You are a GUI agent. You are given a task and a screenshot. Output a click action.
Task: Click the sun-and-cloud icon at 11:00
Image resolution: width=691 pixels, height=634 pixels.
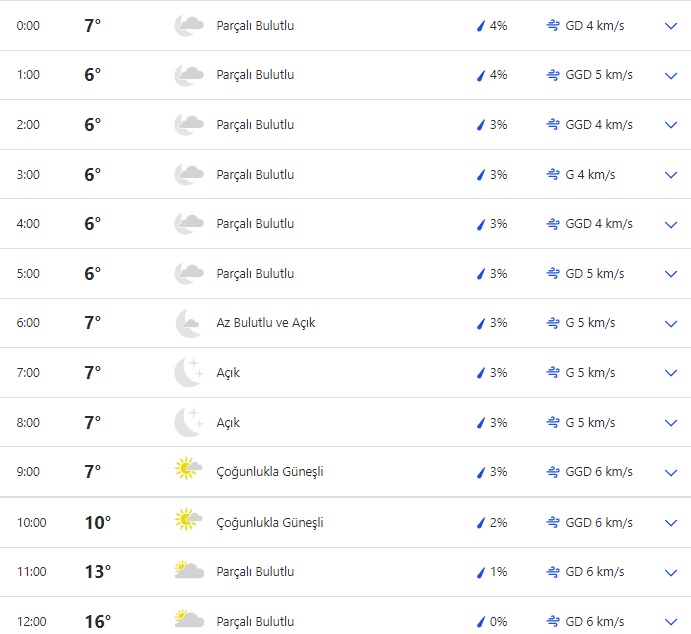pyautogui.click(x=188, y=572)
